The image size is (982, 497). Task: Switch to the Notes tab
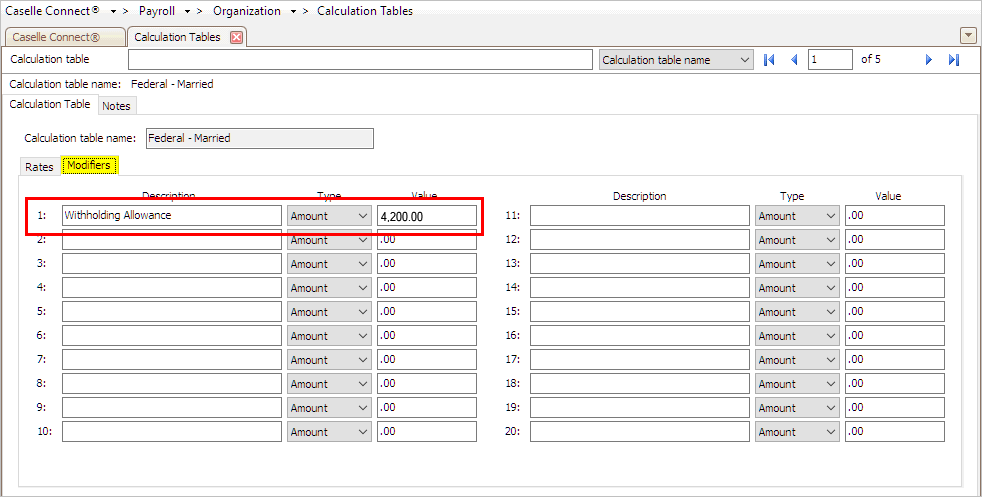point(116,106)
